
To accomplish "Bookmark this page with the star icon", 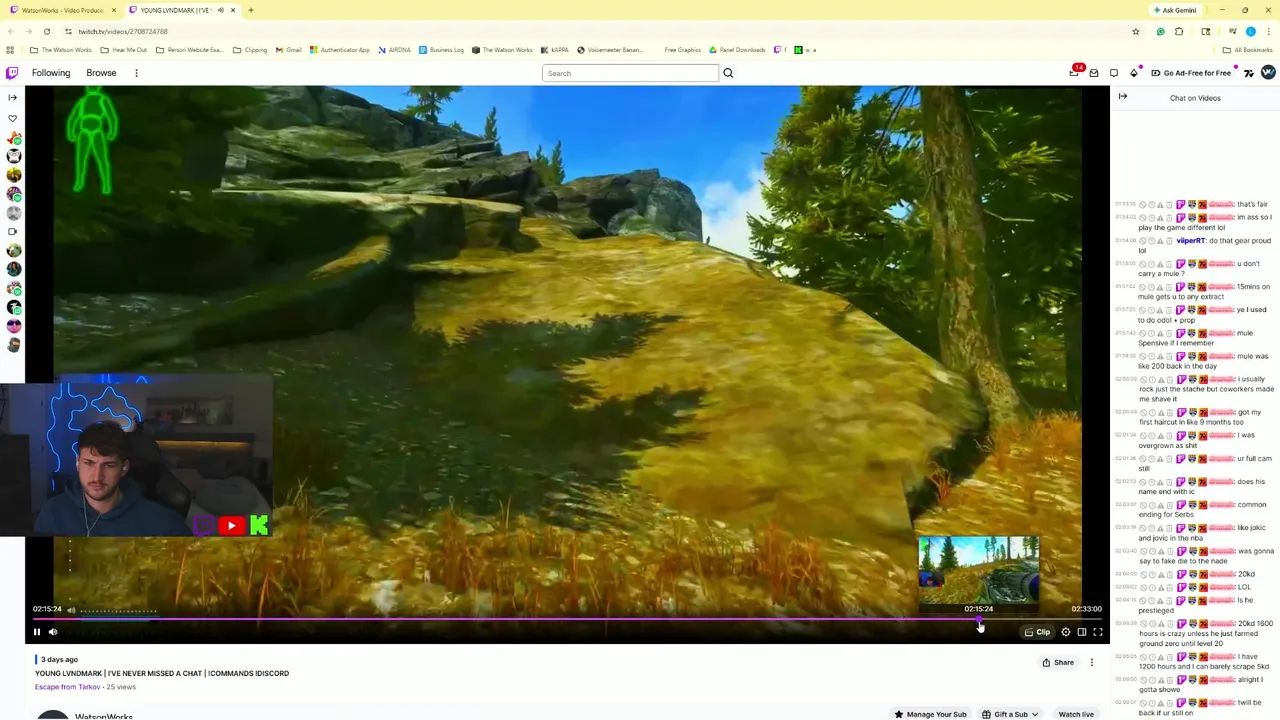I will pyautogui.click(x=1136, y=31).
